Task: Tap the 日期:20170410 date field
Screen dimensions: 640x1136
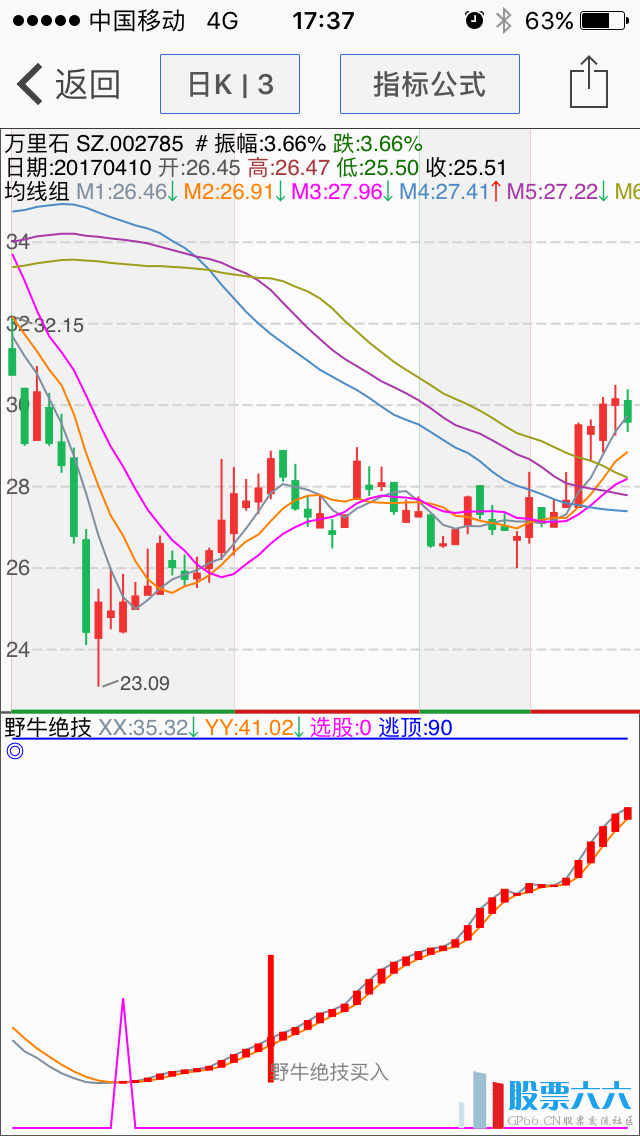Action: click(78, 168)
